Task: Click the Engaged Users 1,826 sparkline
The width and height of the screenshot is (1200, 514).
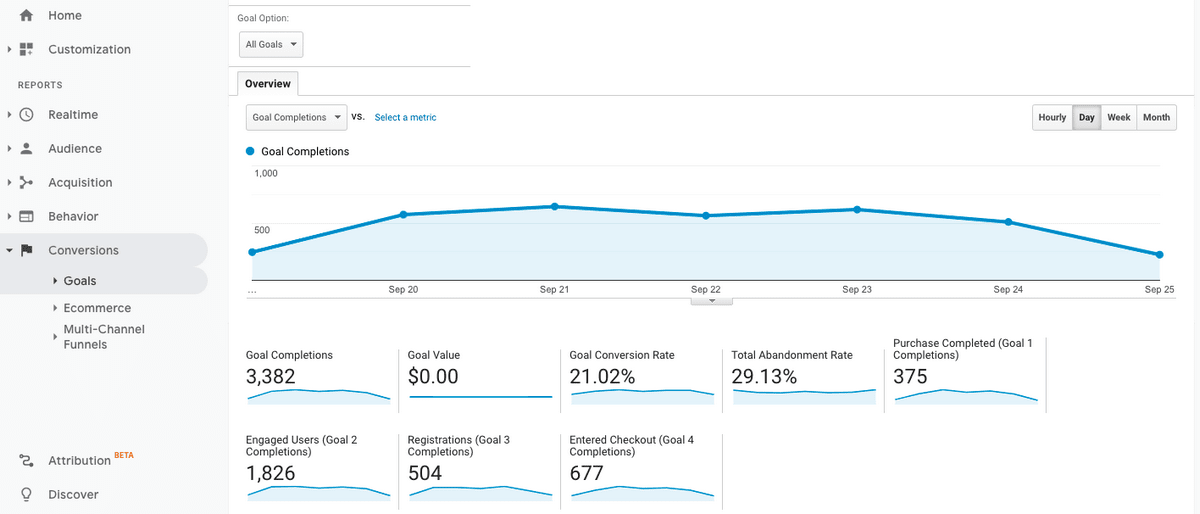Action: (x=318, y=492)
